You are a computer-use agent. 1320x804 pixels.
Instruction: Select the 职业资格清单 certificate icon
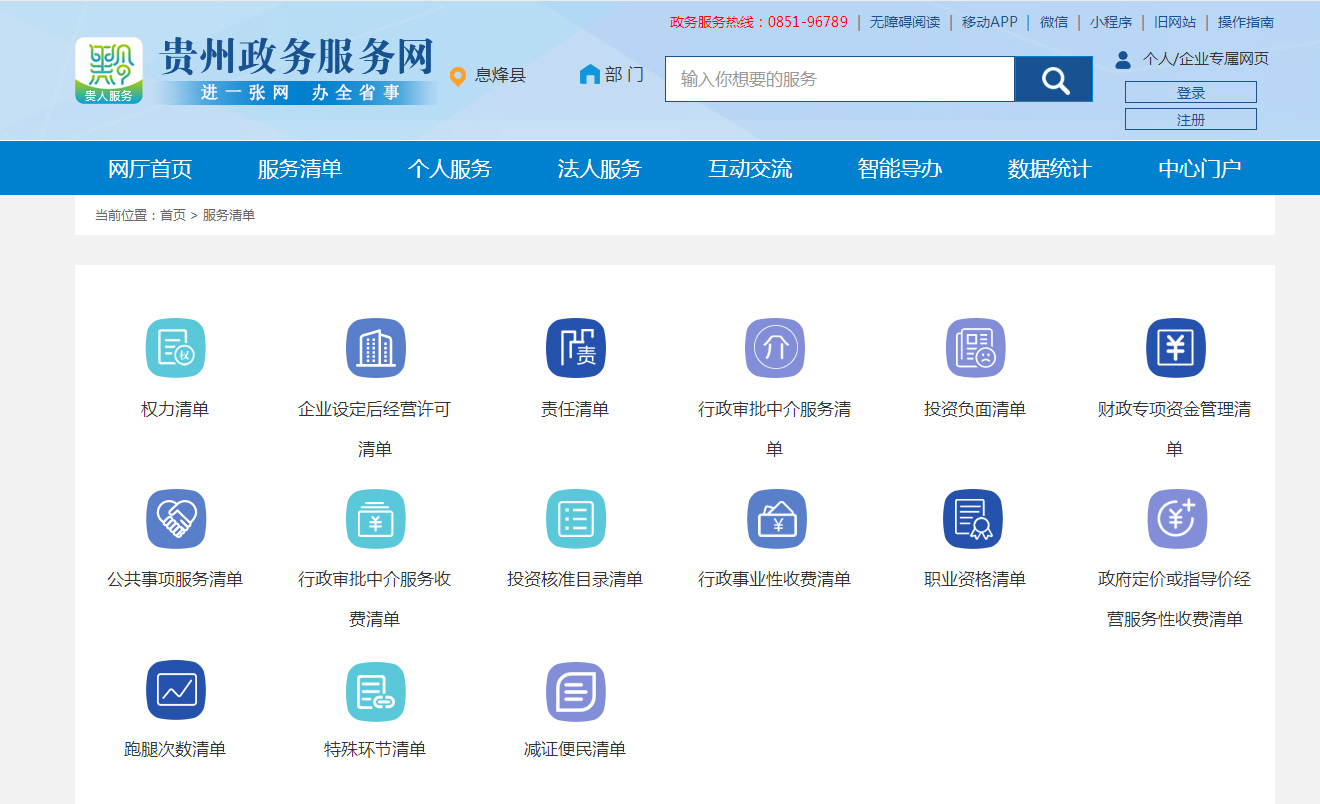(x=973, y=519)
